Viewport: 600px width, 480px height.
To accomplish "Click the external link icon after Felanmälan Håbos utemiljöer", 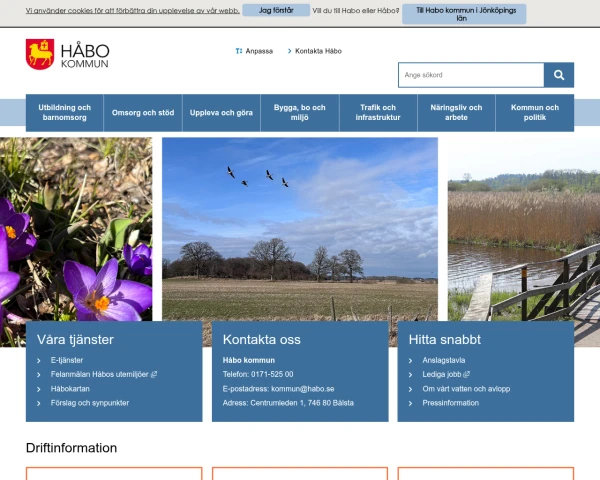I will (154, 374).
